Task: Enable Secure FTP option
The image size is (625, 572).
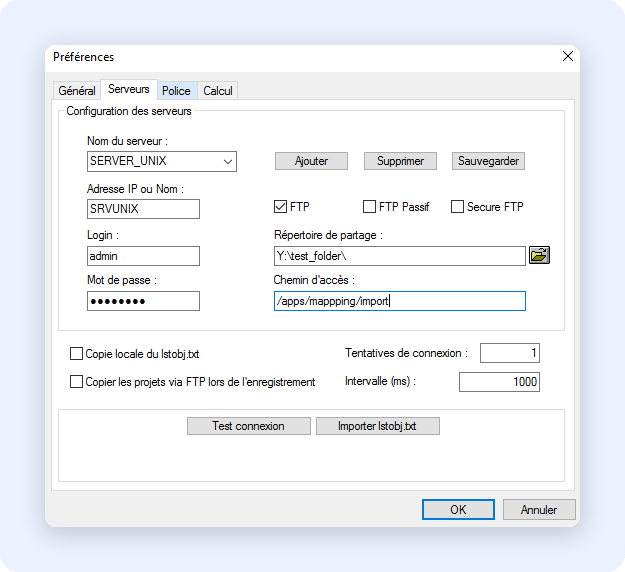Action: tap(457, 206)
